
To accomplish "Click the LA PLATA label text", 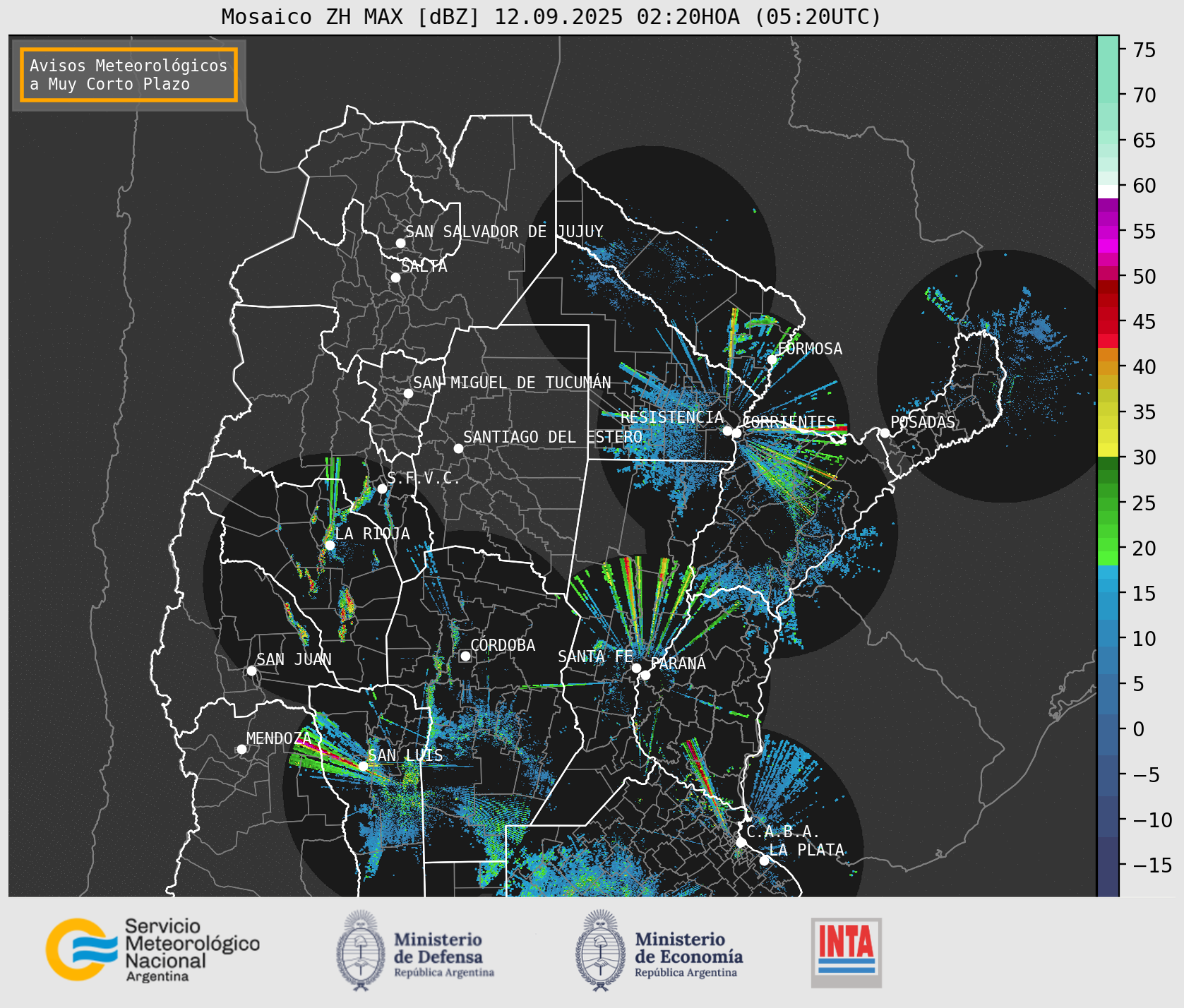I will (806, 850).
